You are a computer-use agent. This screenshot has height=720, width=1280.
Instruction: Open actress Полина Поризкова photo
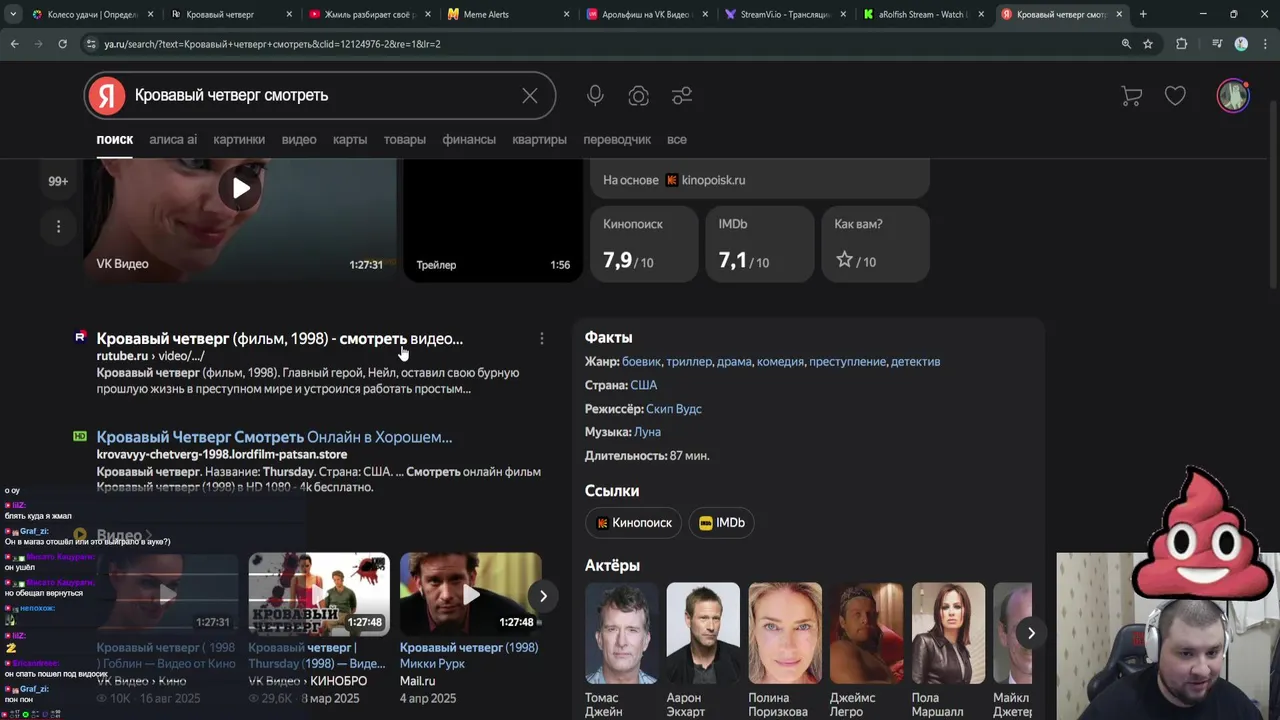click(785, 633)
